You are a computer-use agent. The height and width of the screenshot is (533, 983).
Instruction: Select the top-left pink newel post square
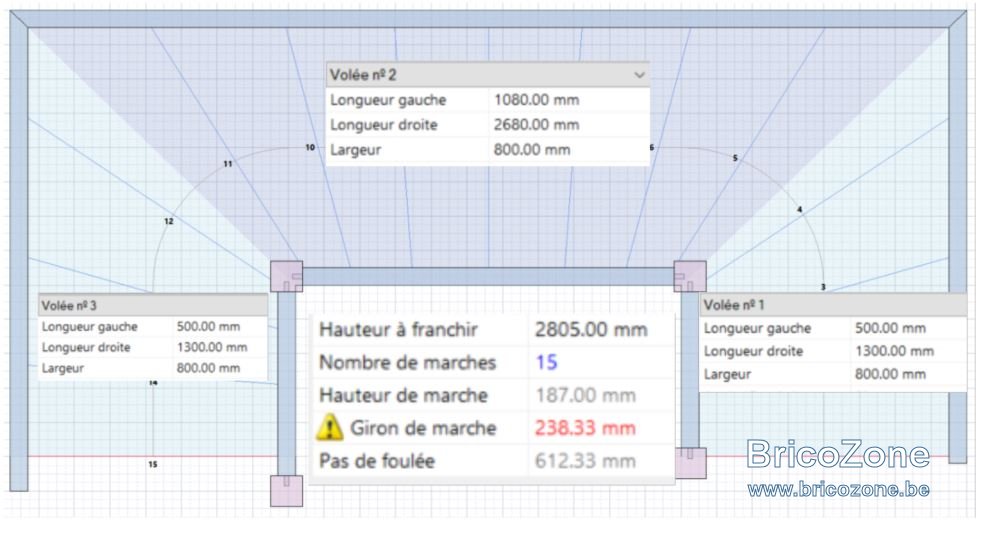(286, 276)
